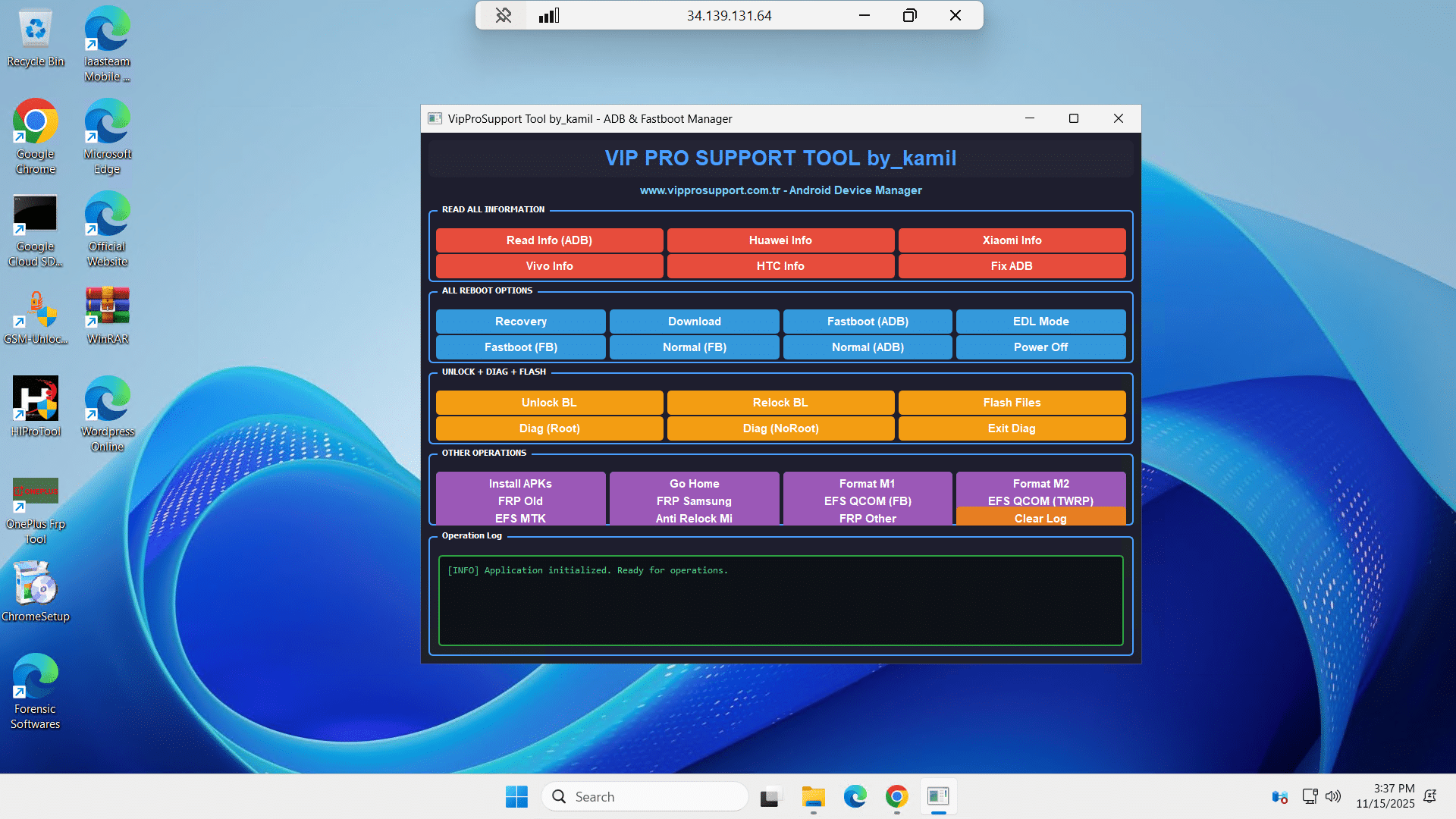Click the Unlock BL button
This screenshot has height=819, width=1456.
click(549, 403)
